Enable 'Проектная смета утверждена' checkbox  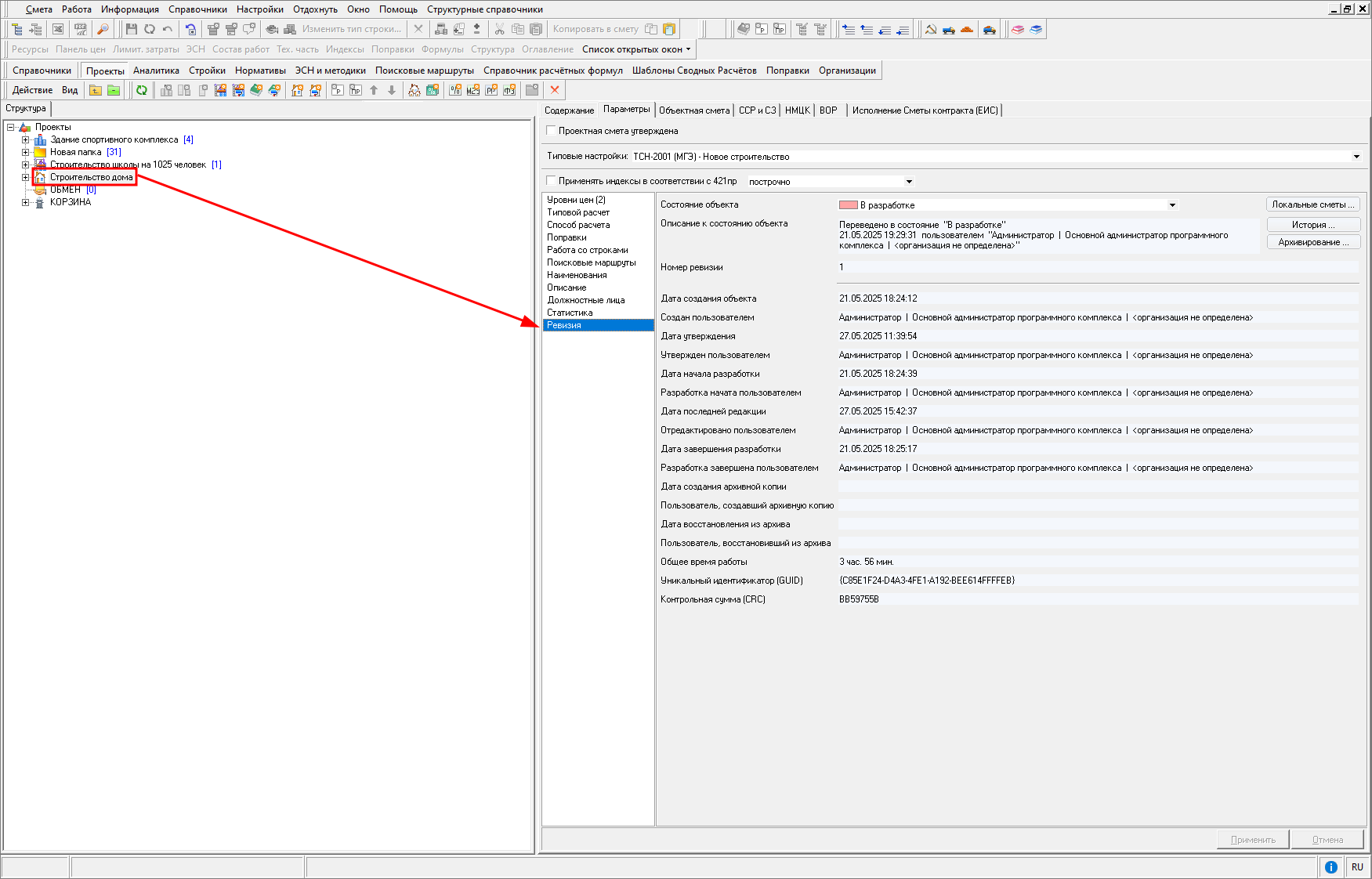point(552,131)
